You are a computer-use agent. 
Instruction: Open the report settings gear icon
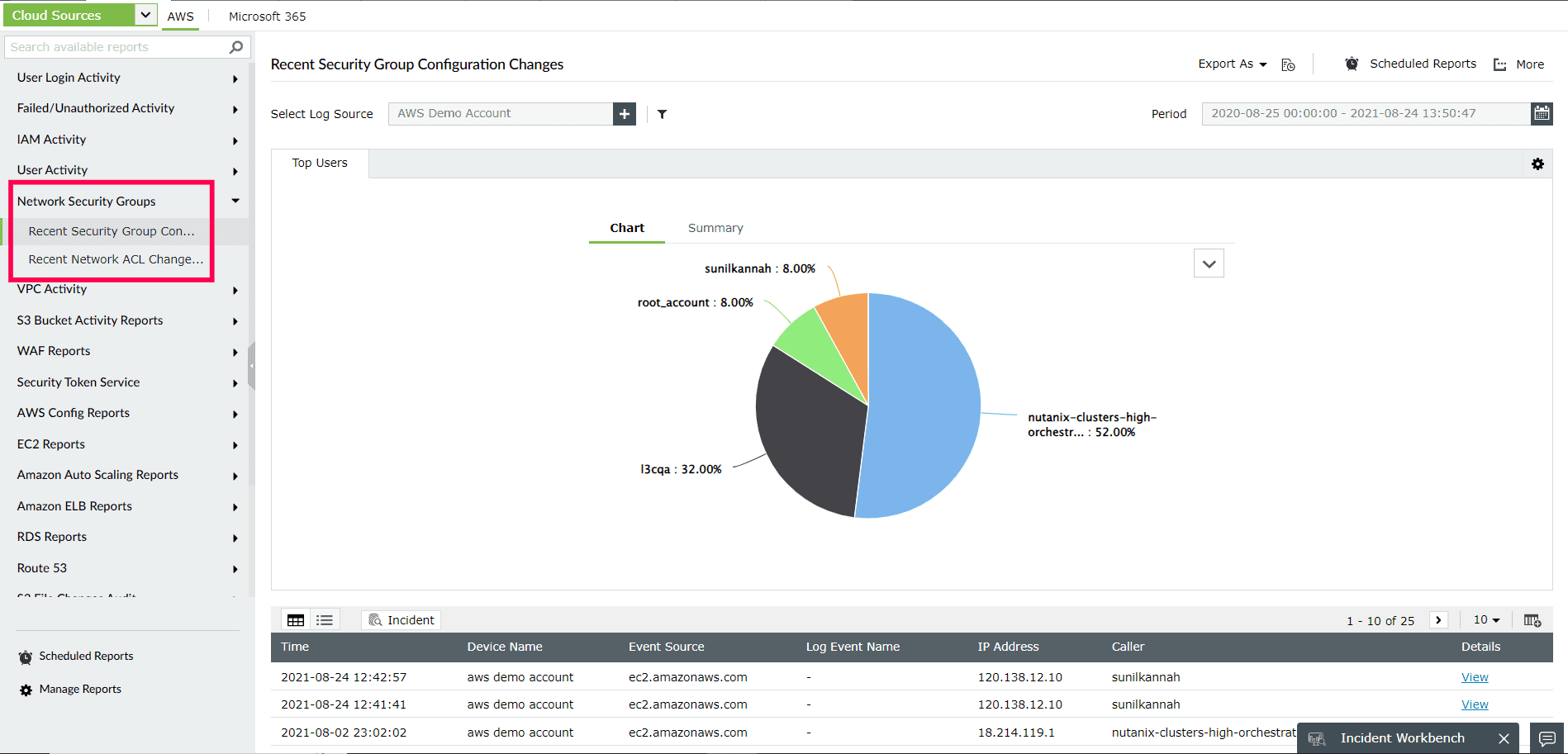coord(1537,164)
